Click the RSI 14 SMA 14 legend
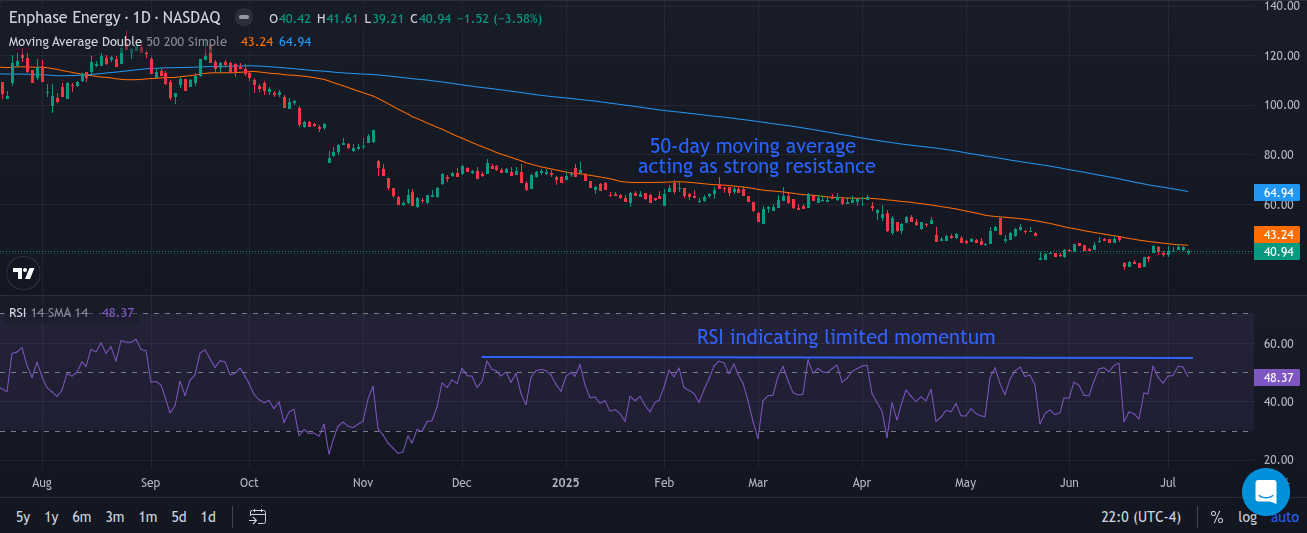The width and height of the screenshot is (1307, 533). click(49, 313)
